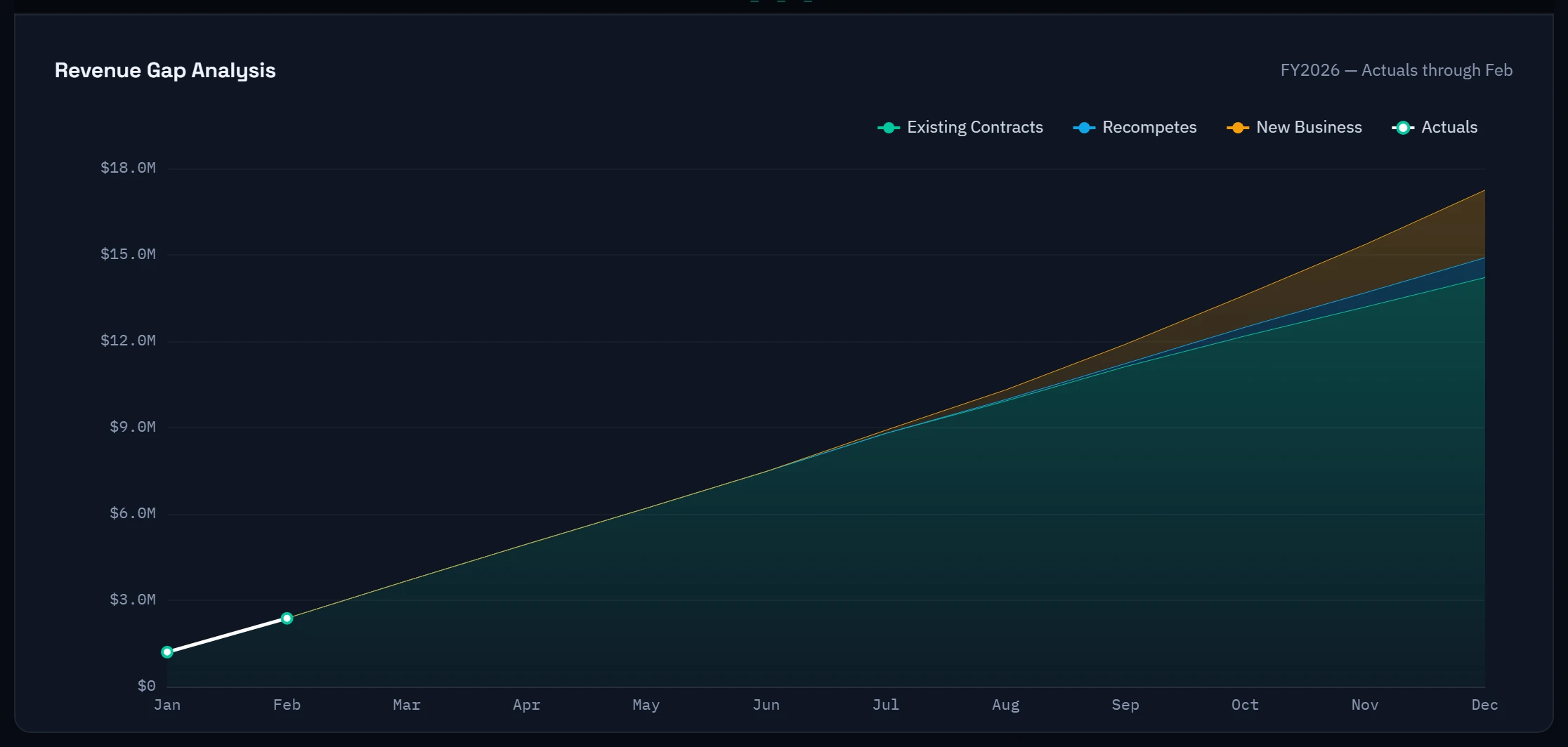Viewport: 1568px width, 747px height.
Task: Click the green Existing Contracts legend marker
Action: (x=889, y=128)
